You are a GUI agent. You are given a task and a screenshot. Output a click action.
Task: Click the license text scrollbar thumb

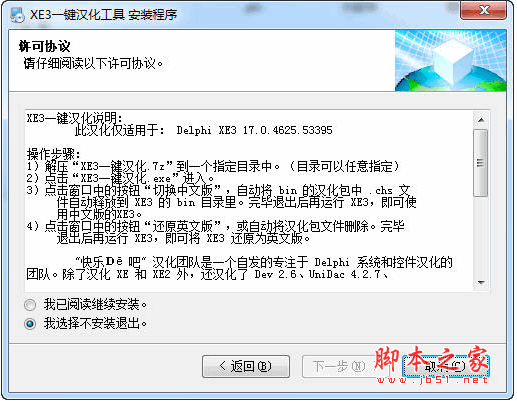point(481,163)
